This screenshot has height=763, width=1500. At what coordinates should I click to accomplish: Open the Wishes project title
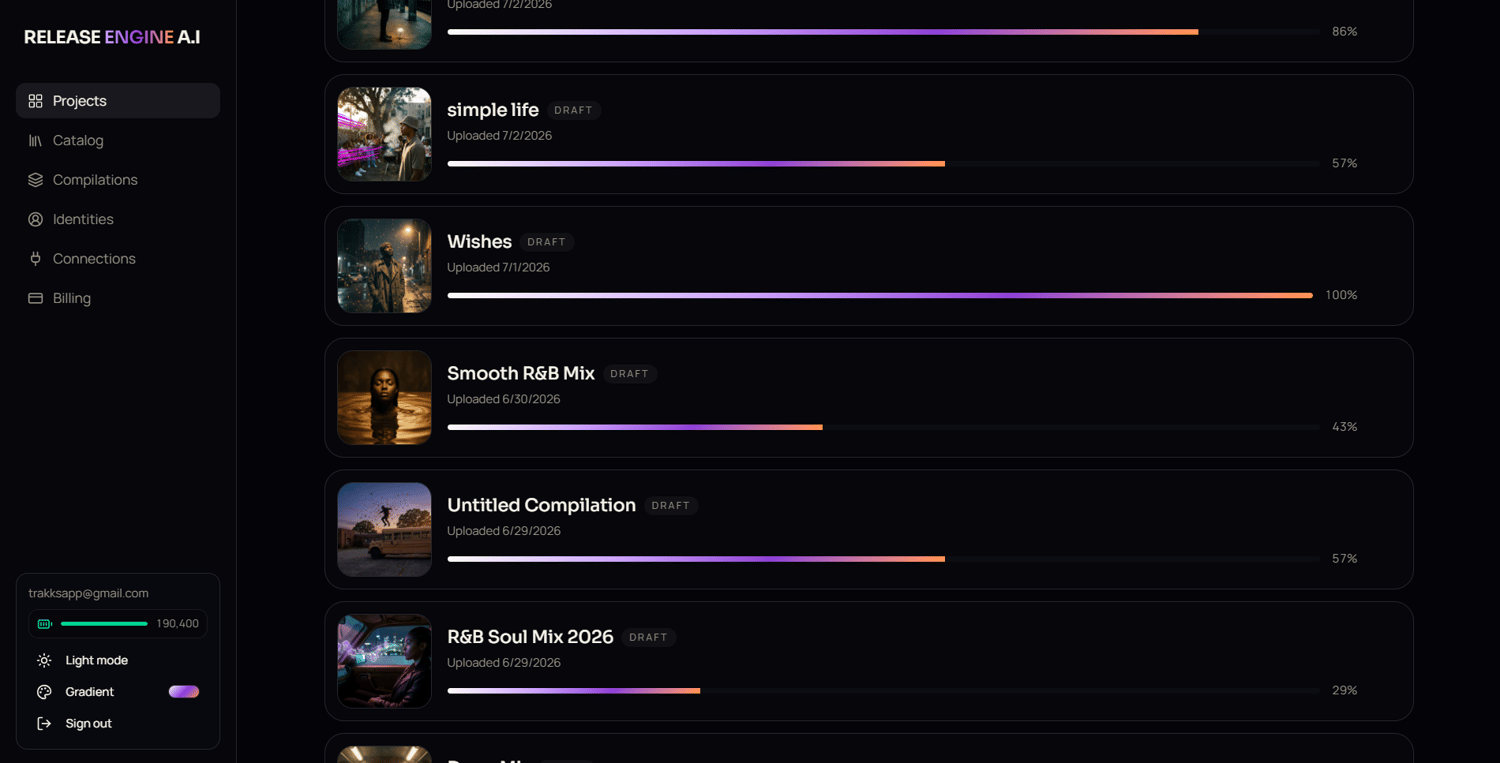click(479, 242)
